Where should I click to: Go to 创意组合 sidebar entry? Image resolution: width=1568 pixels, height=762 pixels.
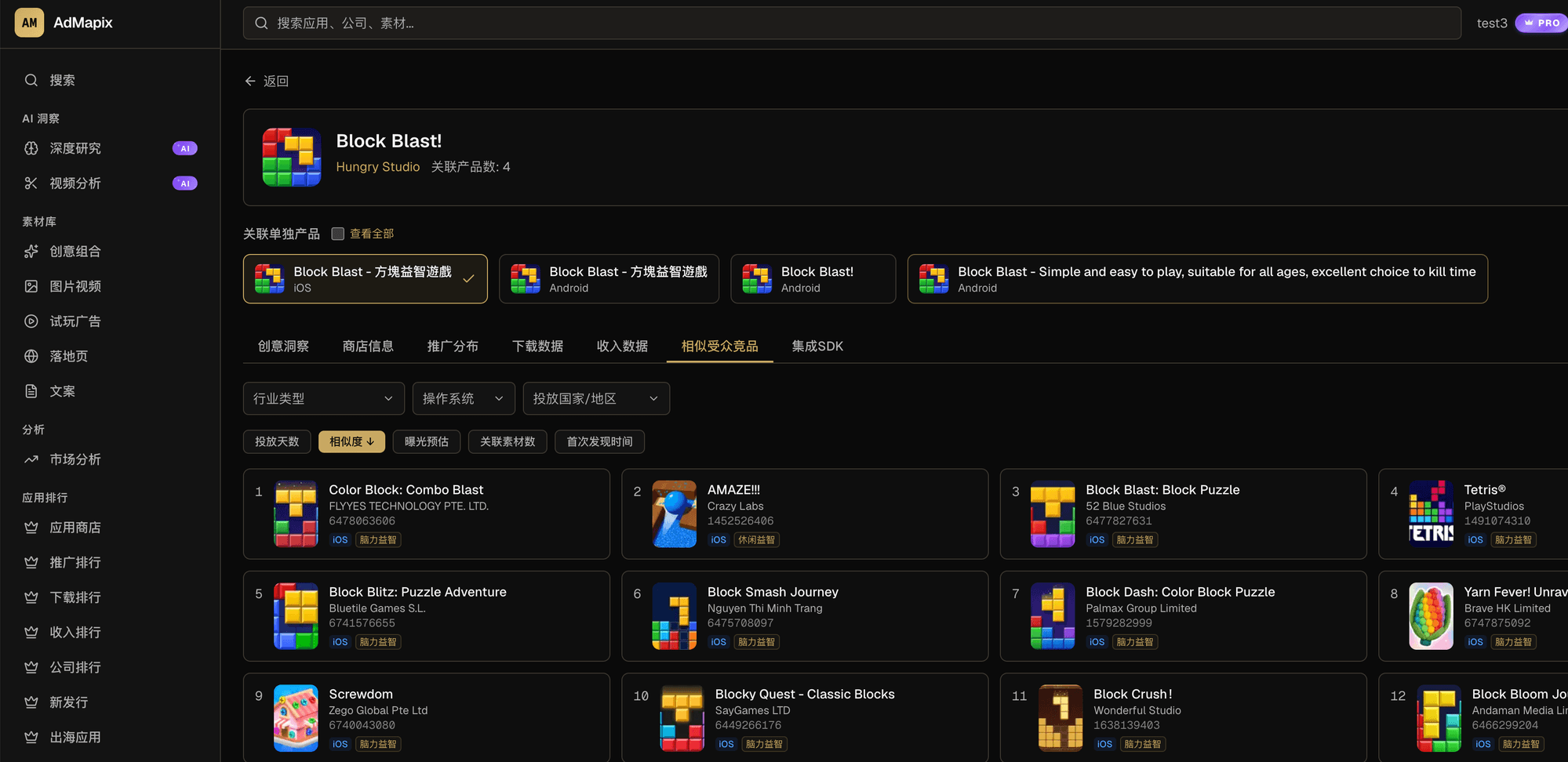[110, 252]
